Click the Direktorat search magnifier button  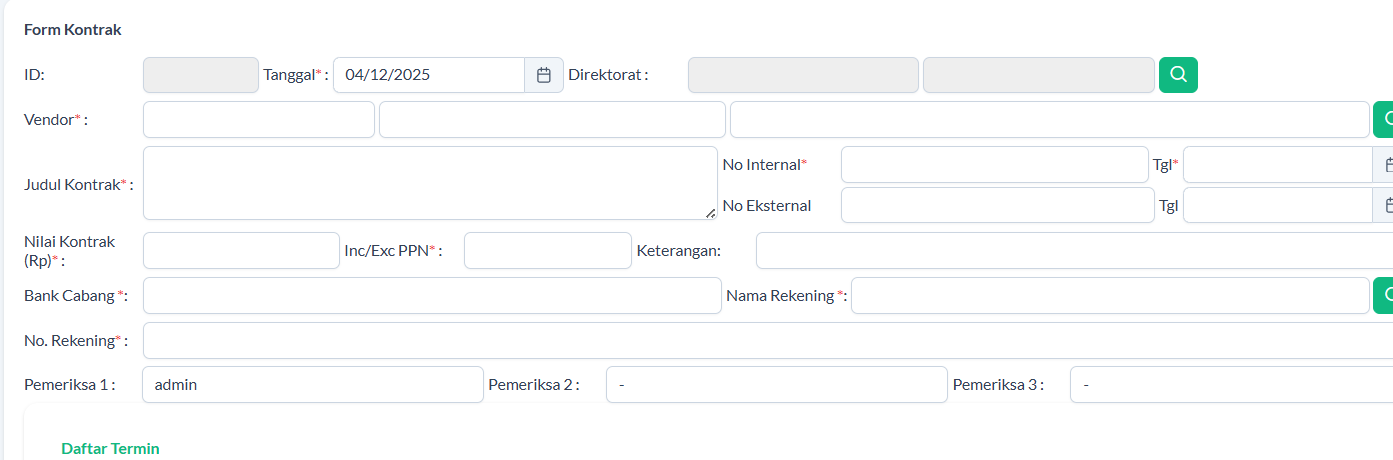(1178, 75)
